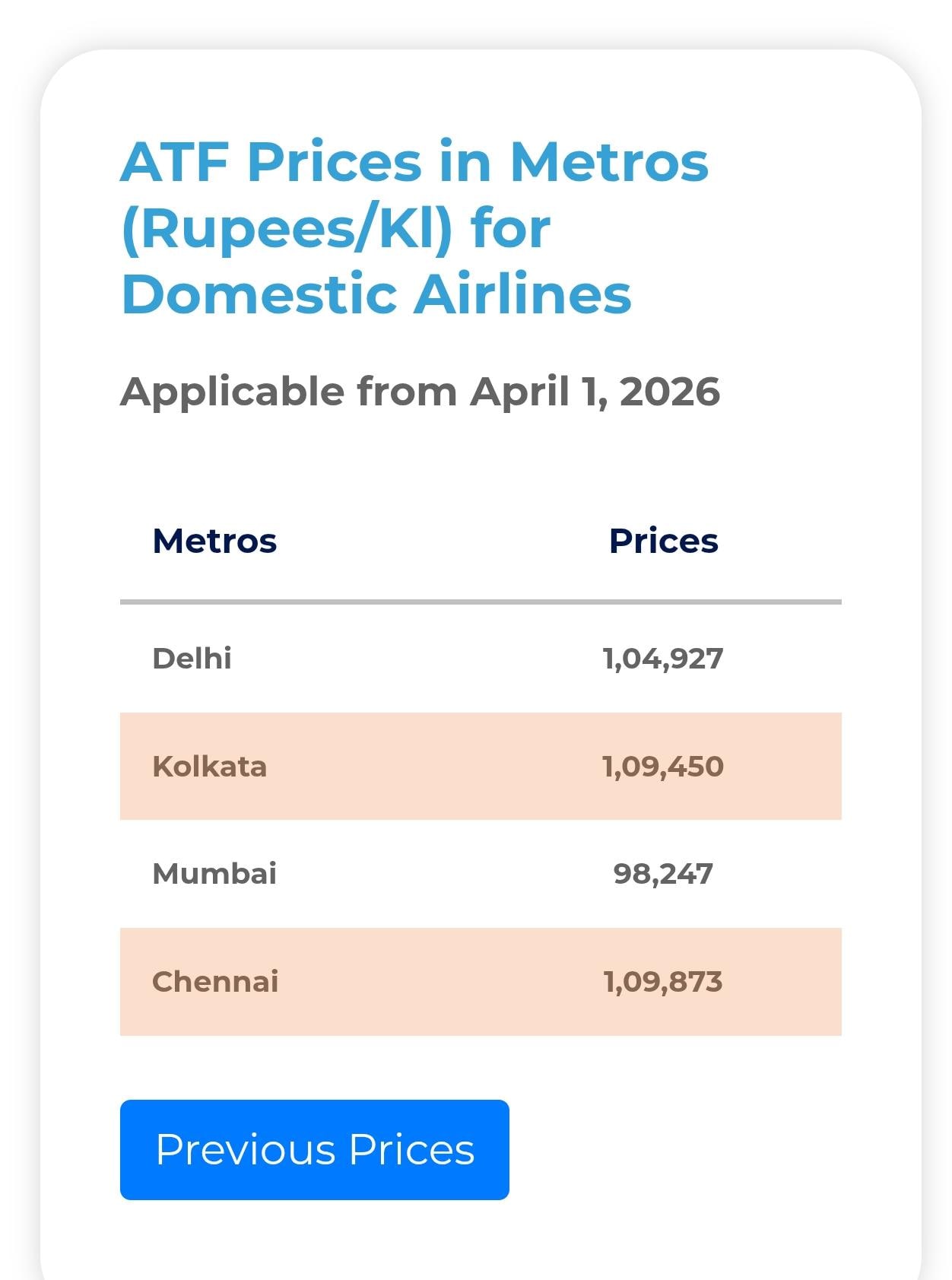This screenshot has height=1280, width=952.
Task: Select the Delhi city name cell
Action: 192,659
